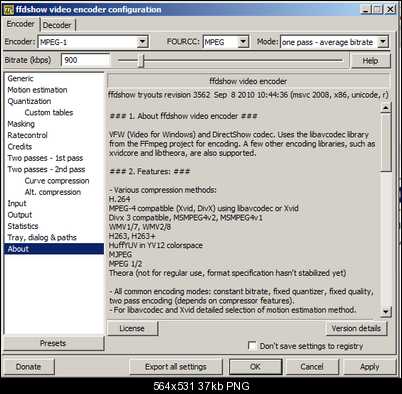Viewport: 402px width, 394px height.
Task: Close the ffdshow configuration window
Action: point(390,9)
